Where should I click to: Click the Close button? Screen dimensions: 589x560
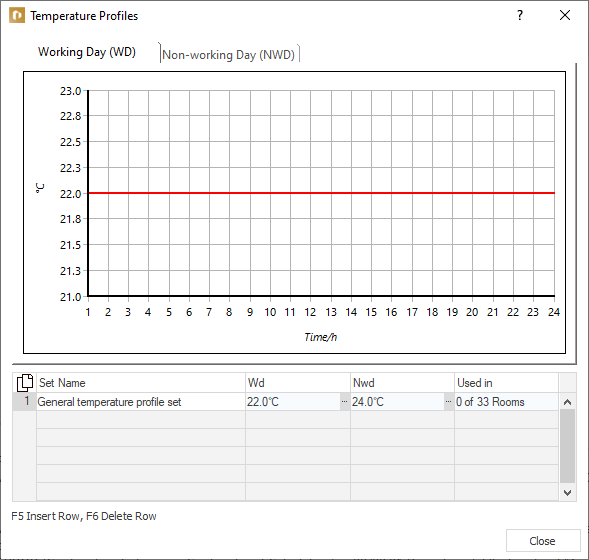click(x=543, y=541)
